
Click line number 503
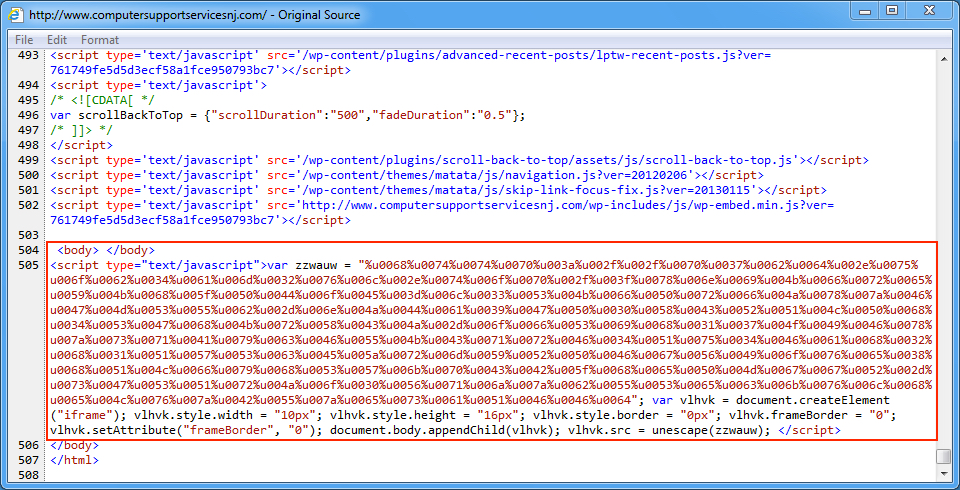click(x=28, y=235)
